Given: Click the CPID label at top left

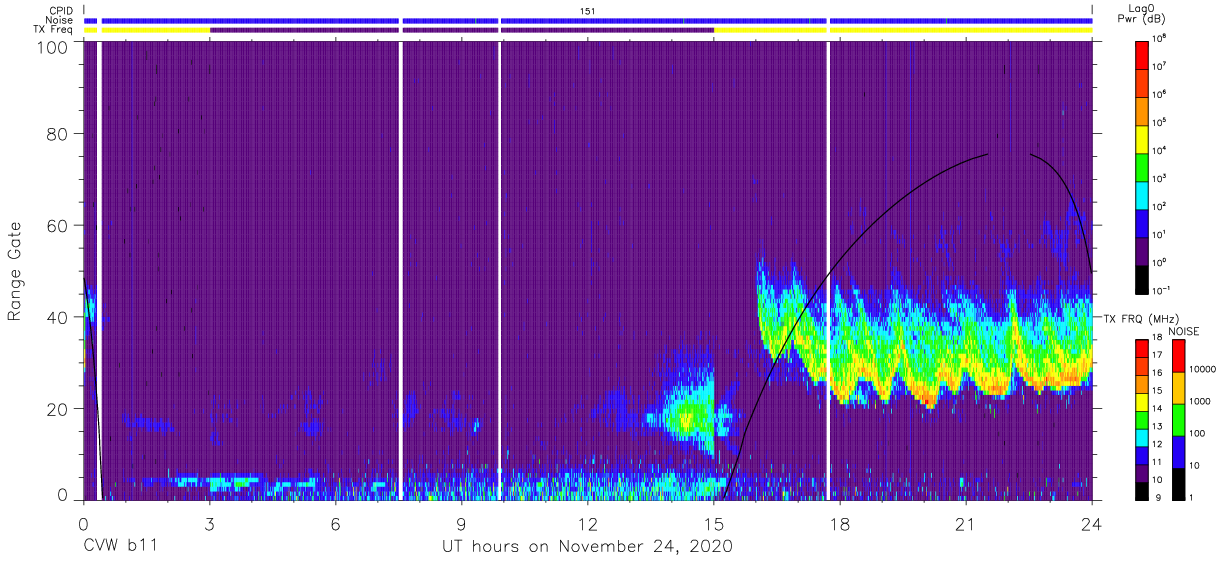Looking at the screenshot, I should pos(62,10).
